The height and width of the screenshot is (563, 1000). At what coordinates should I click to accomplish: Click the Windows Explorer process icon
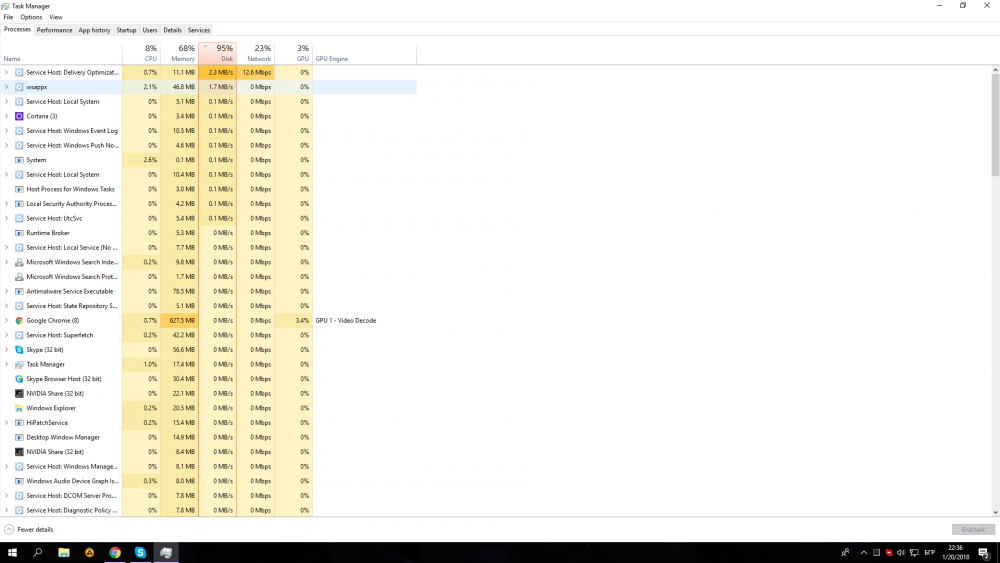[19, 408]
